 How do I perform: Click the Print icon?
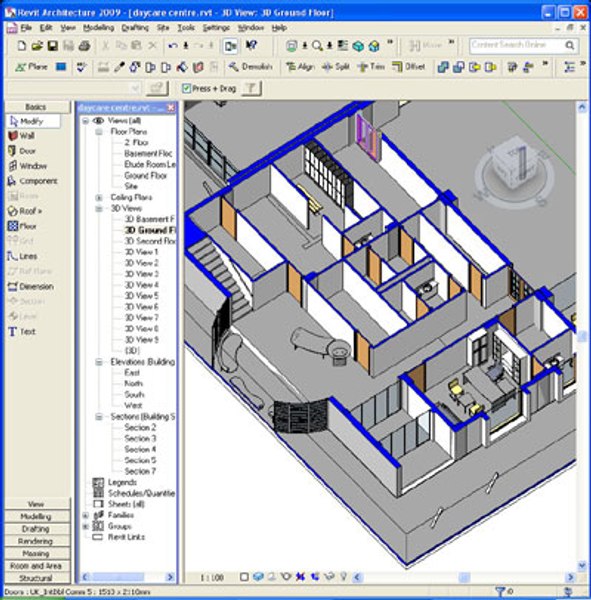coord(84,46)
